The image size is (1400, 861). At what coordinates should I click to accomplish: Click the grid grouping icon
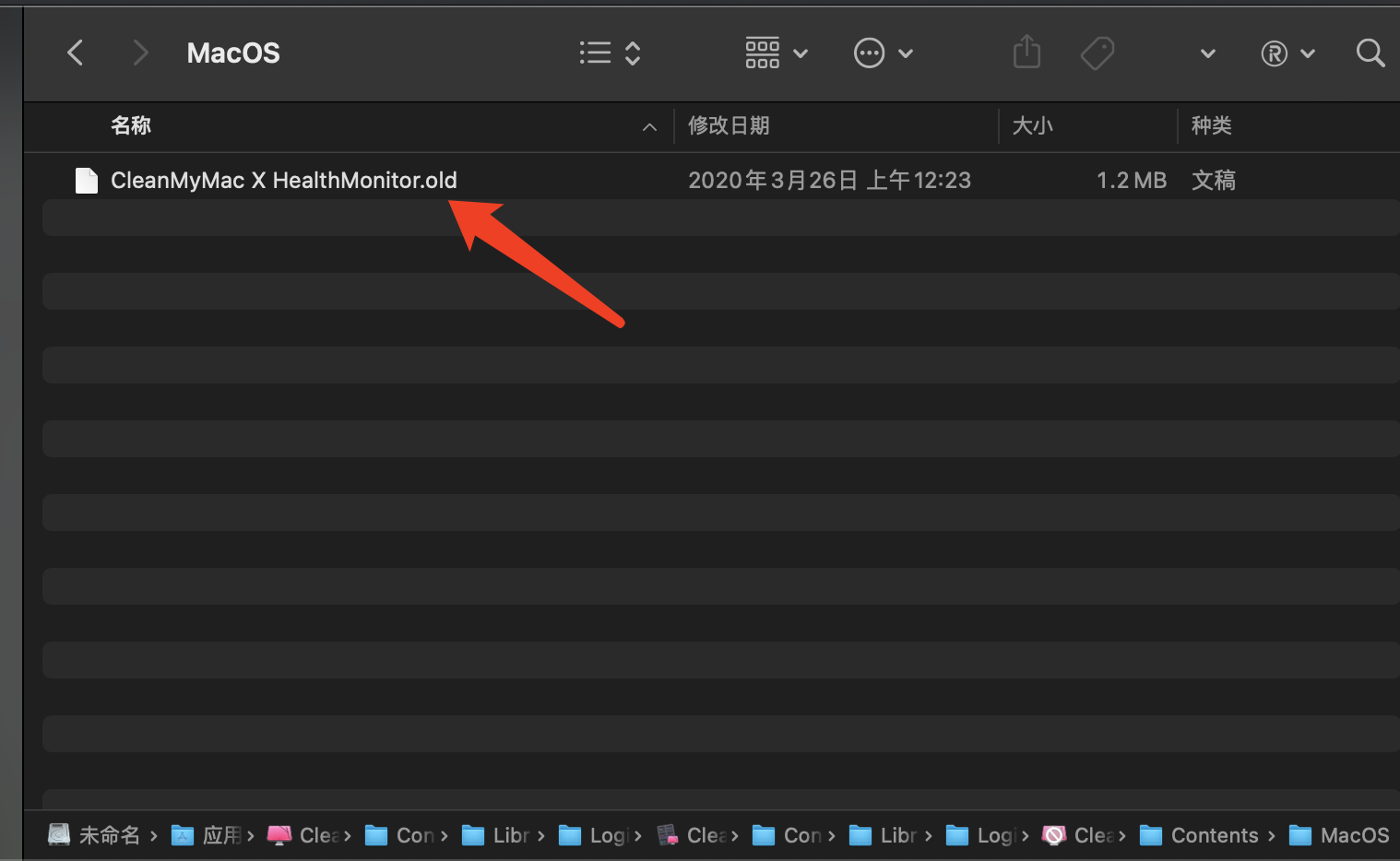coord(763,53)
